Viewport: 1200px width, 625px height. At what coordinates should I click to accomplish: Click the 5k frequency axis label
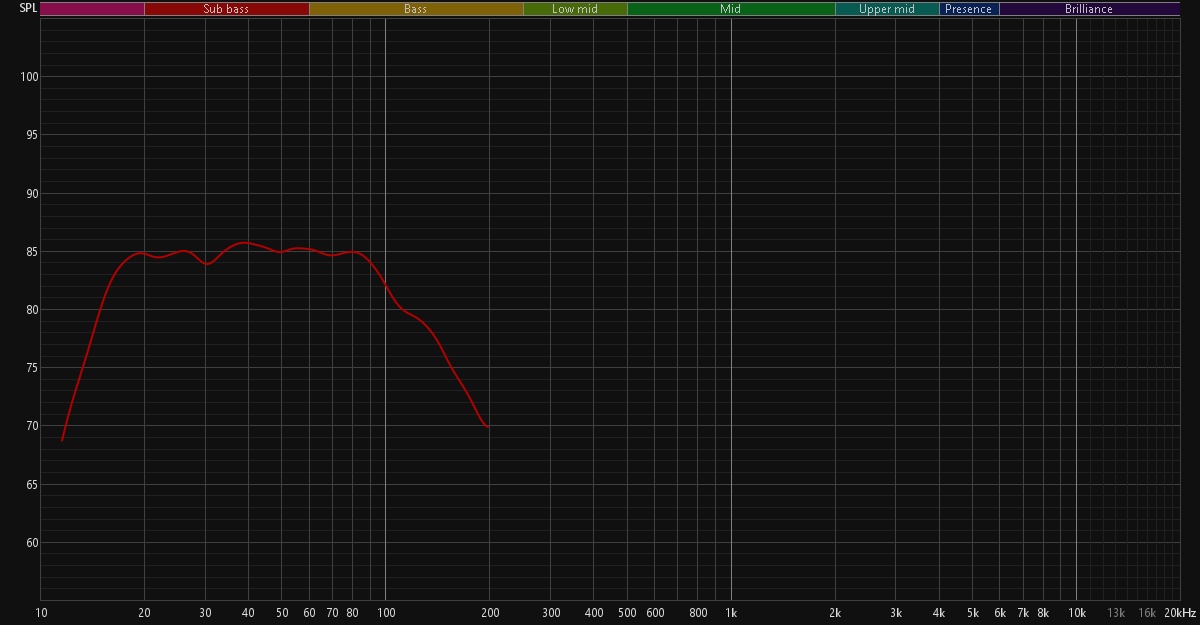pyautogui.click(x=973, y=612)
